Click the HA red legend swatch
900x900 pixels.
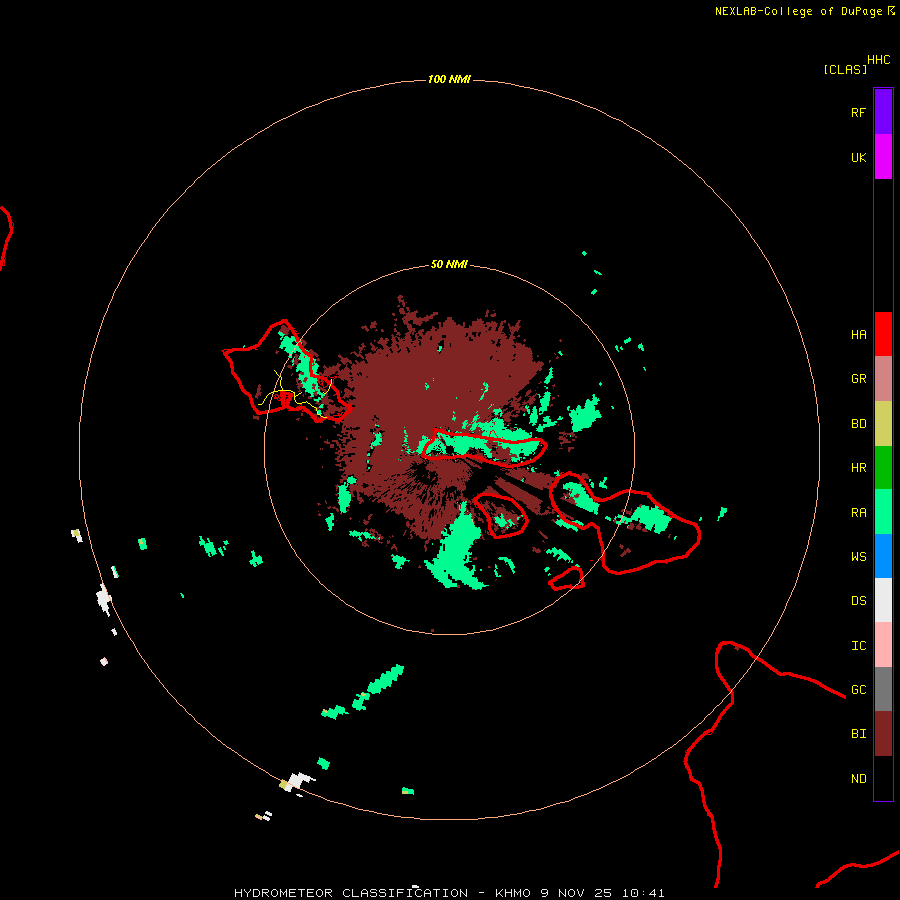[x=883, y=334]
